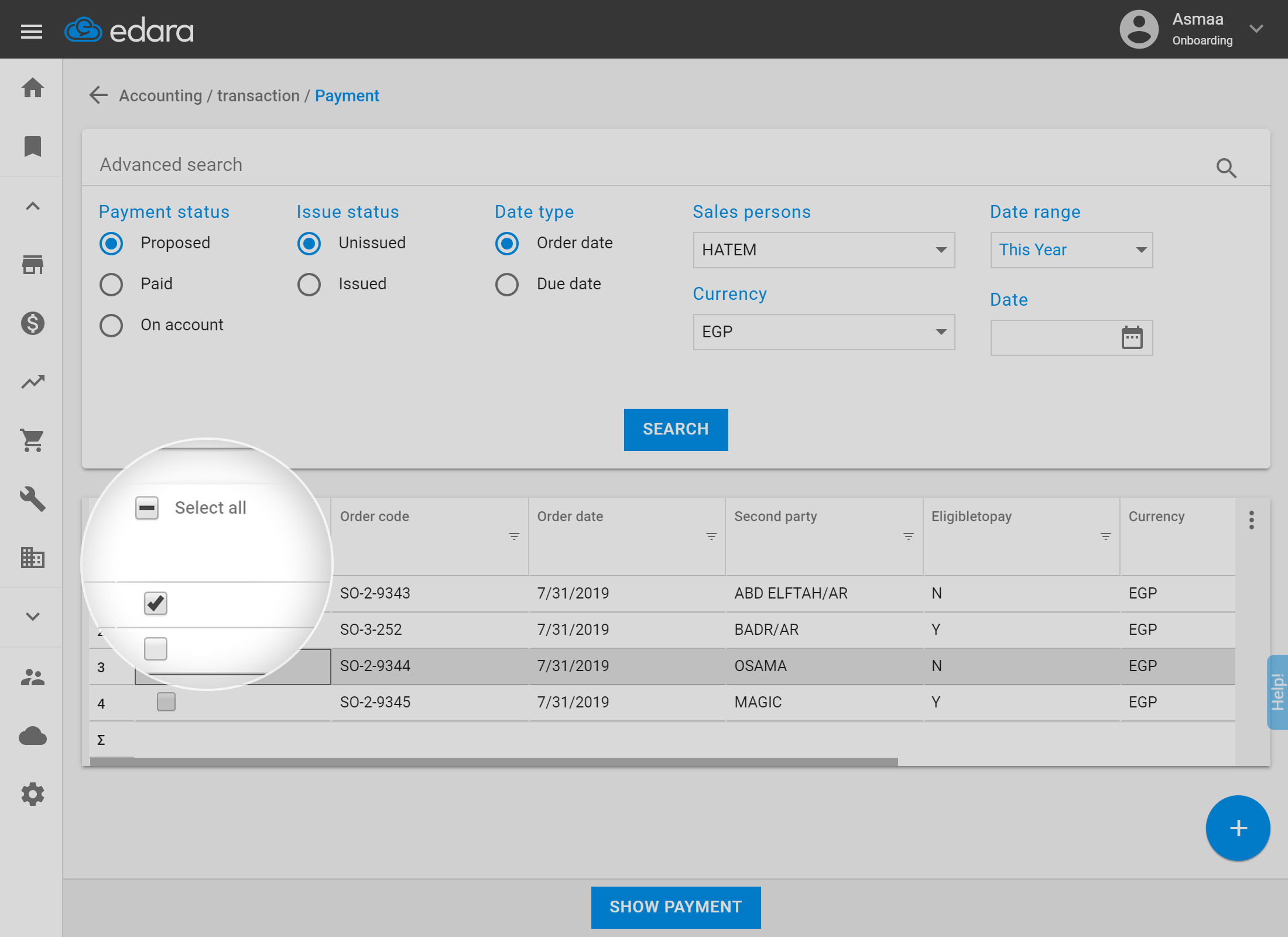Open the grid's three-dot column menu
The width and height of the screenshot is (1288, 937).
click(x=1251, y=519)
